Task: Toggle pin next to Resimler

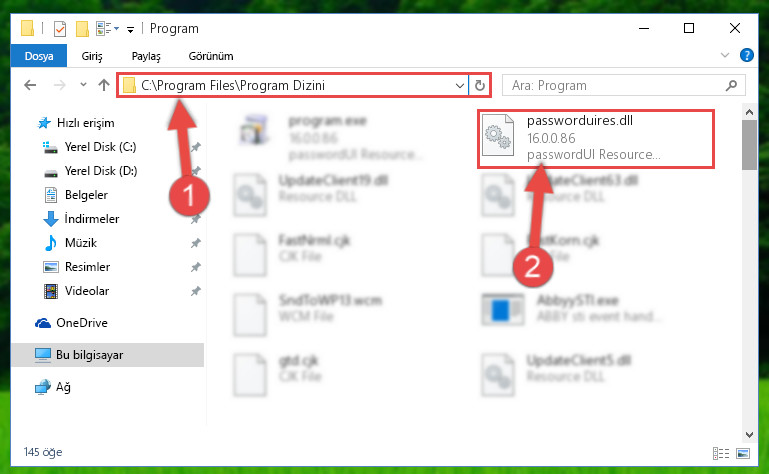Action: pyautogui.click(x=196, y=267)
